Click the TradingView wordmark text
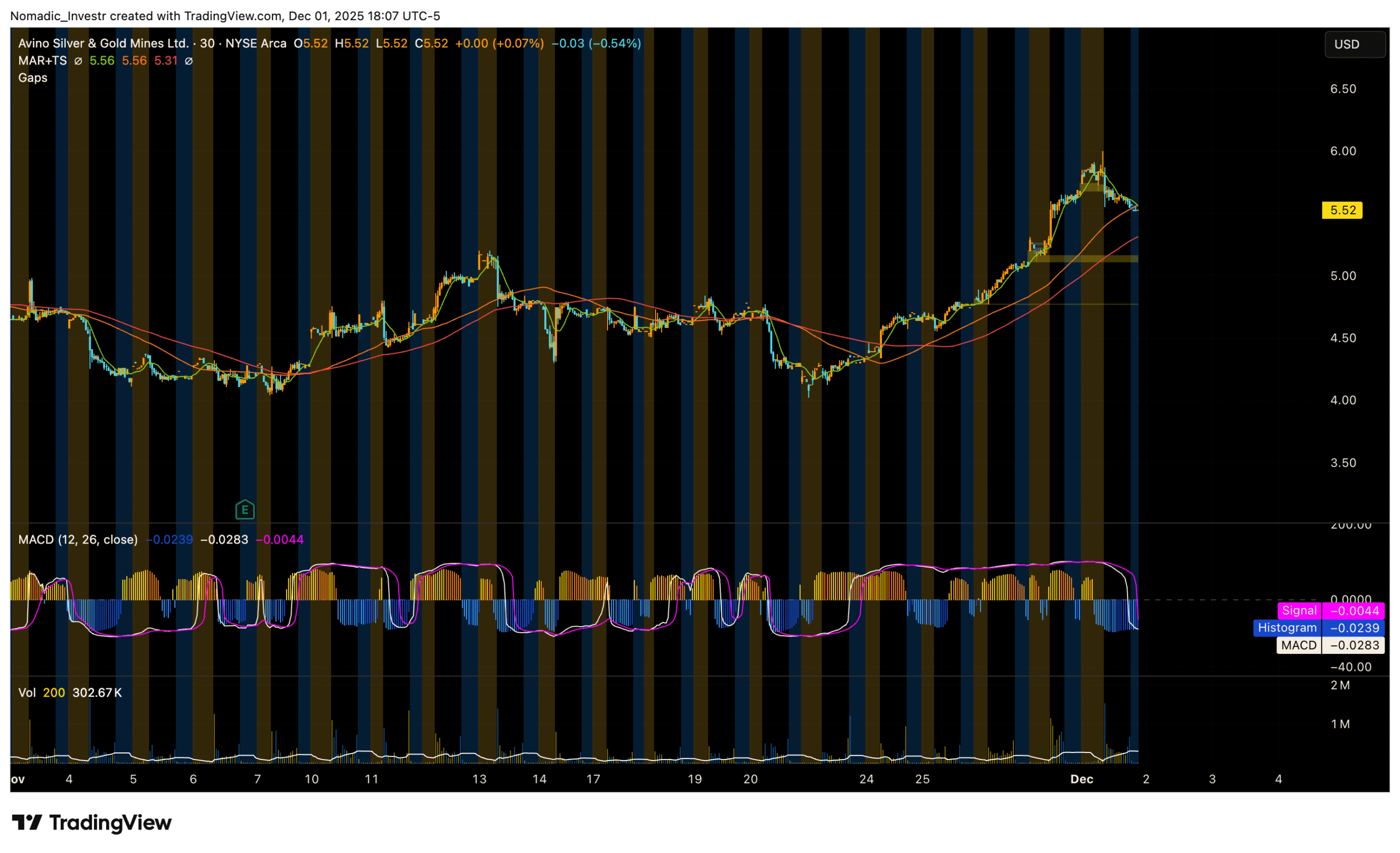The height and width of the screenshot is (853, 1400). coord(110,822)
